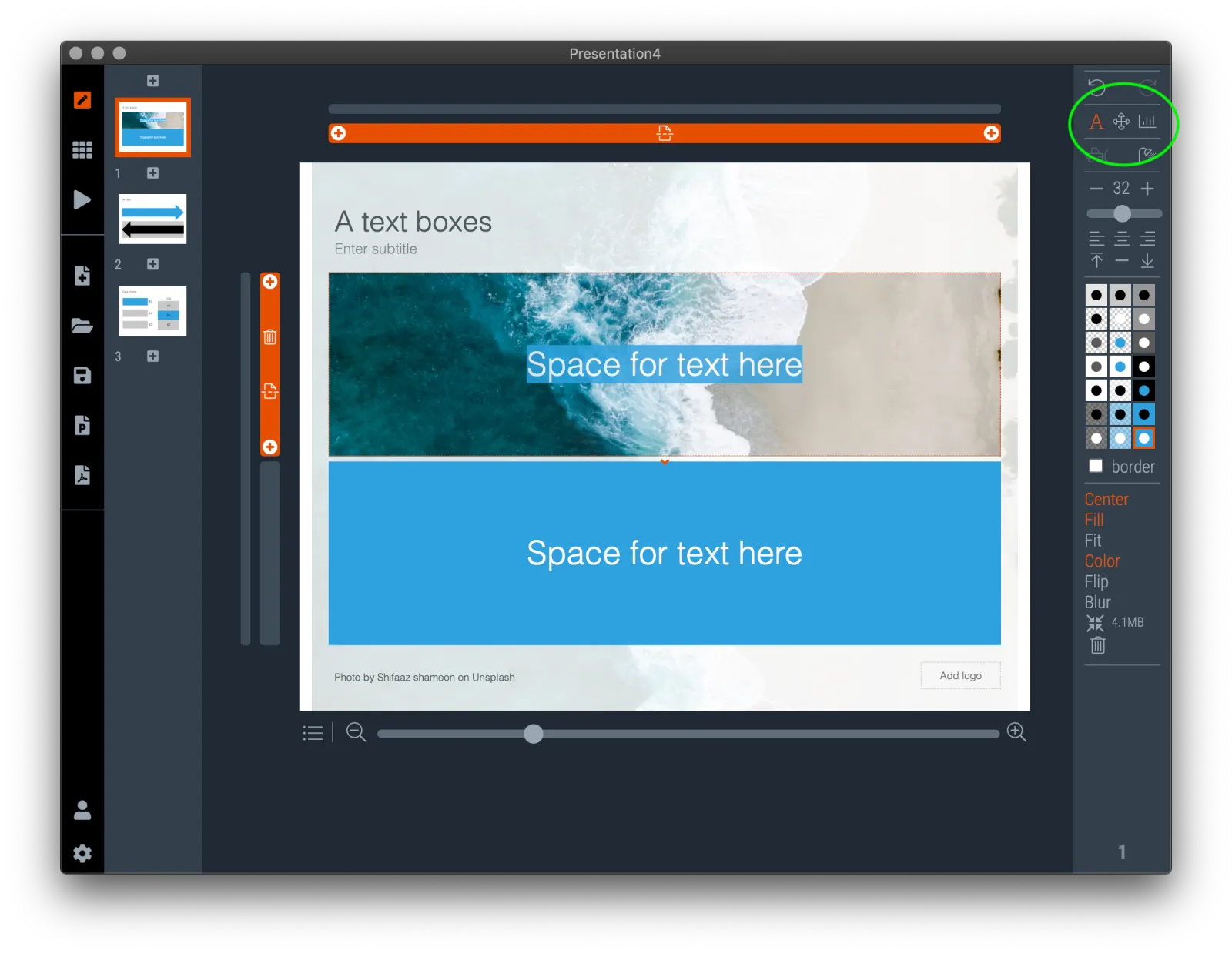Viewport: 1232px width, 954px height.
Task: Add a new slide after slide 2
Action: point(153,264)
